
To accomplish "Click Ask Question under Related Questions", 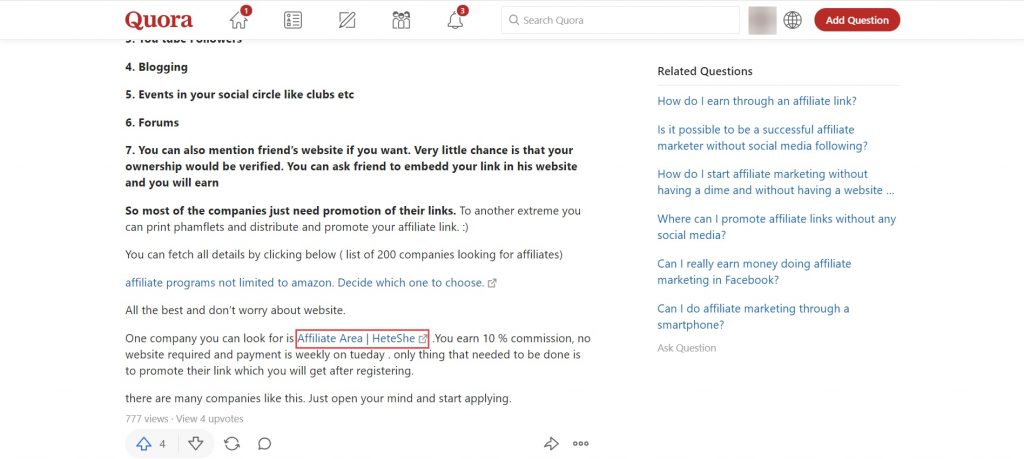I will point(686,348).
